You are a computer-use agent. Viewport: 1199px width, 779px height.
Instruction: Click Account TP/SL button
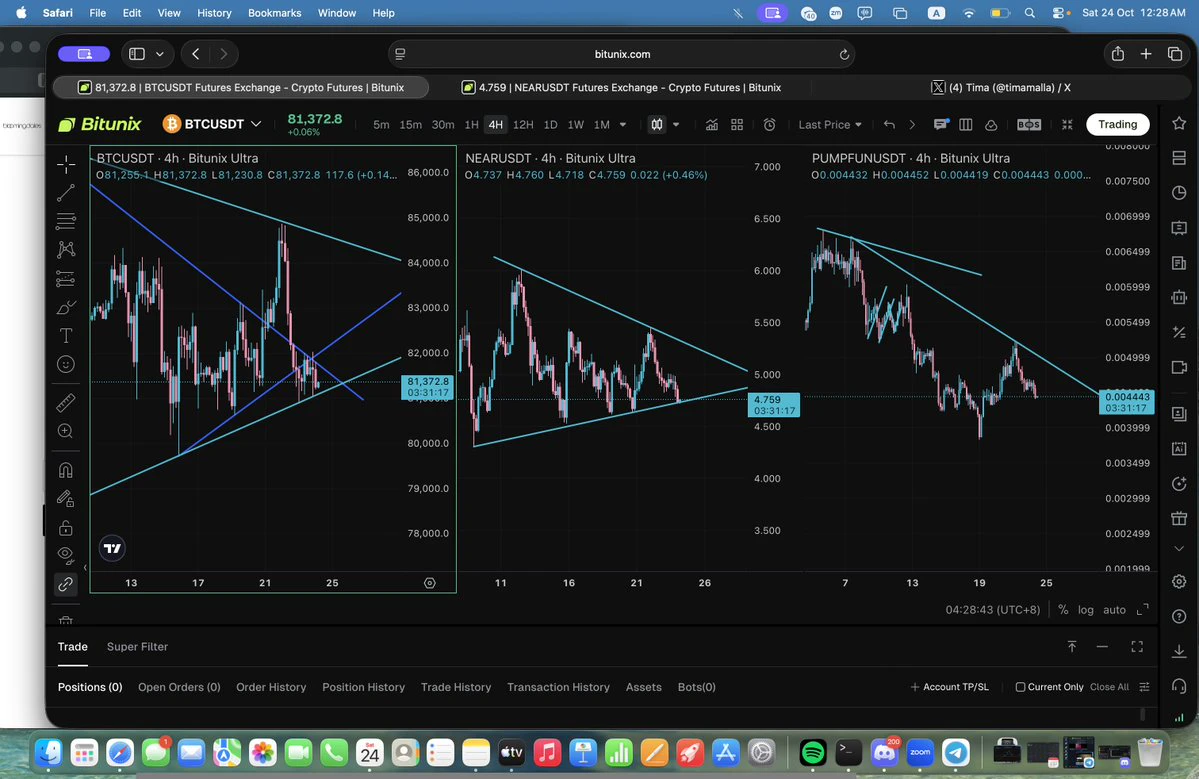(x=950, y=687)
